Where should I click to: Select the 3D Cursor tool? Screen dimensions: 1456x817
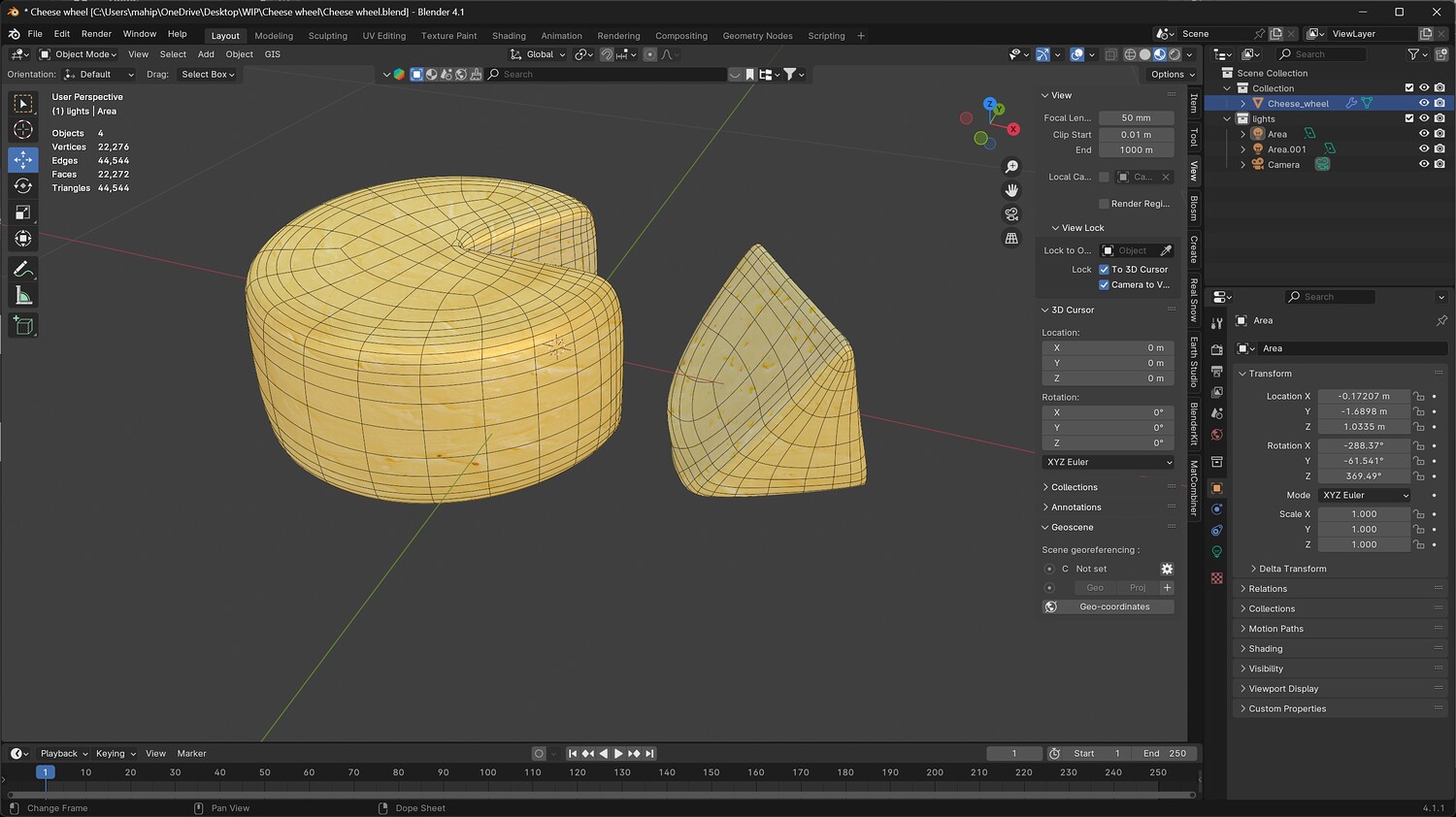pyautogui.click(x=23, y=130)
